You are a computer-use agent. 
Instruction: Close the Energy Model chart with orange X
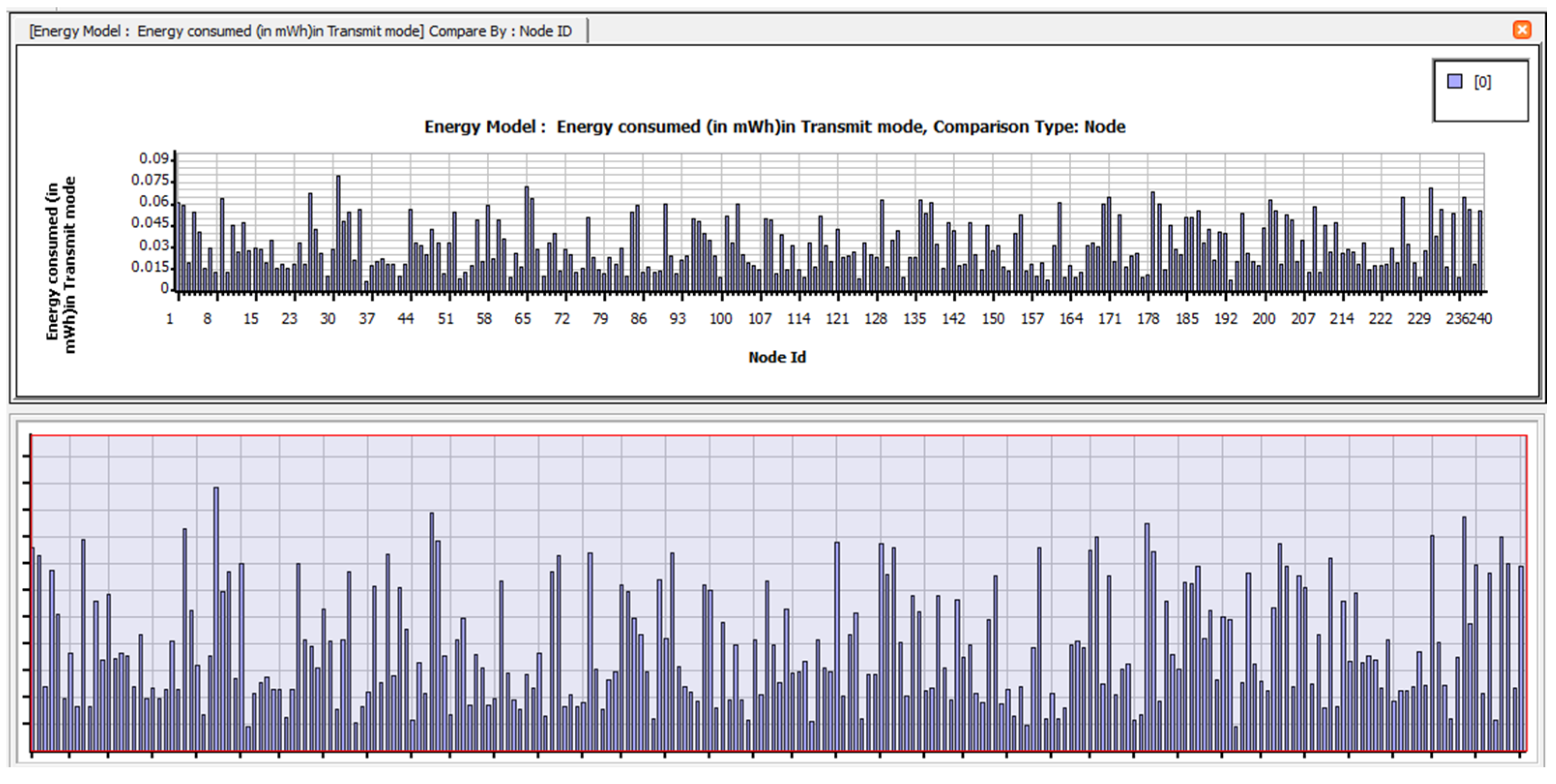point(1522,29)
